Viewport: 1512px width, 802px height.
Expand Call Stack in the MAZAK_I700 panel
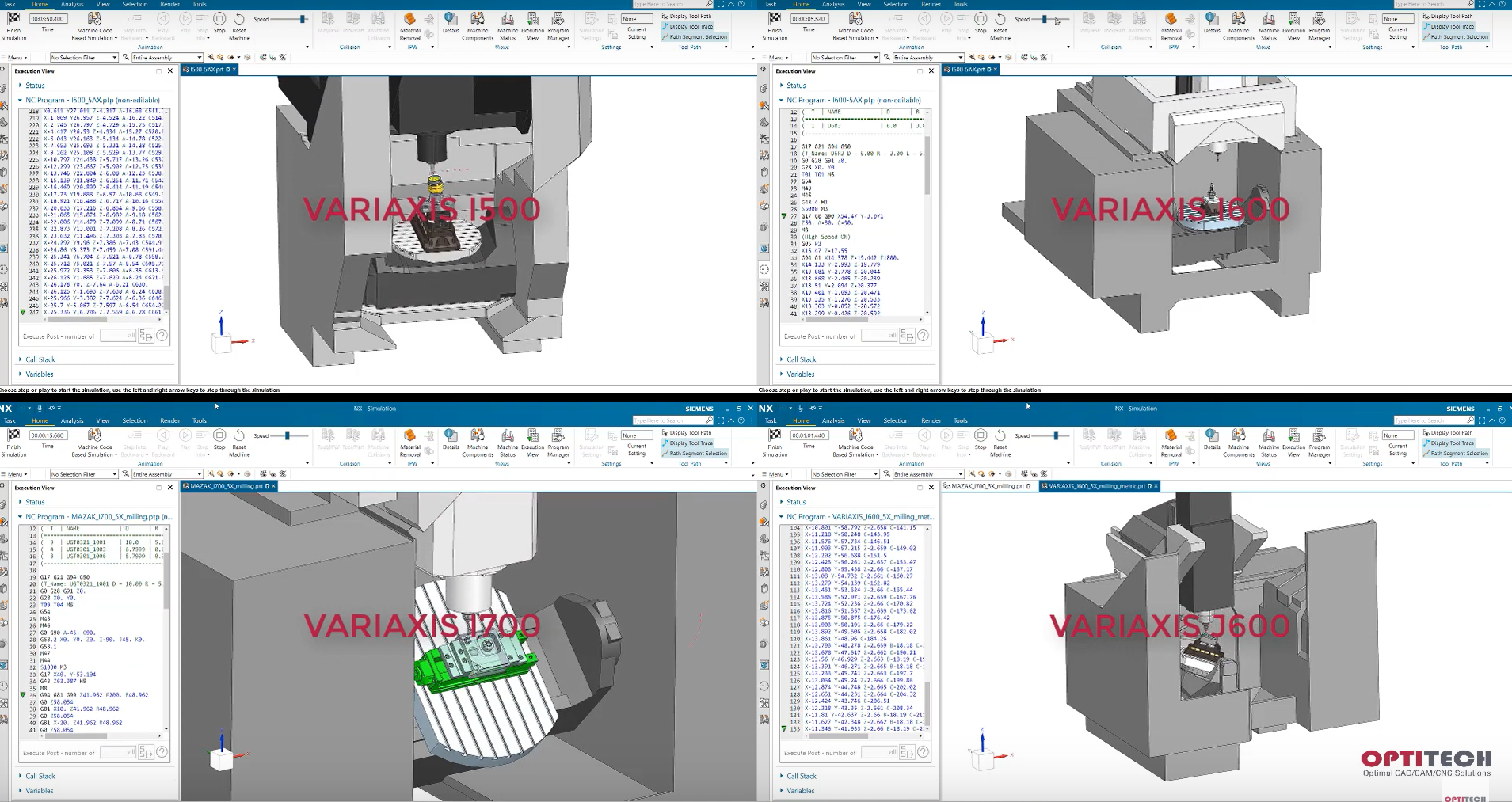tap(40, 776)
